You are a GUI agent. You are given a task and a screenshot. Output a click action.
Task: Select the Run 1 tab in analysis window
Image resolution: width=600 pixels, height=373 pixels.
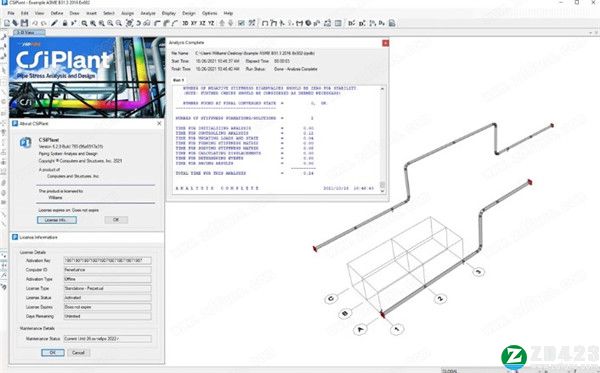pos(178,80)
